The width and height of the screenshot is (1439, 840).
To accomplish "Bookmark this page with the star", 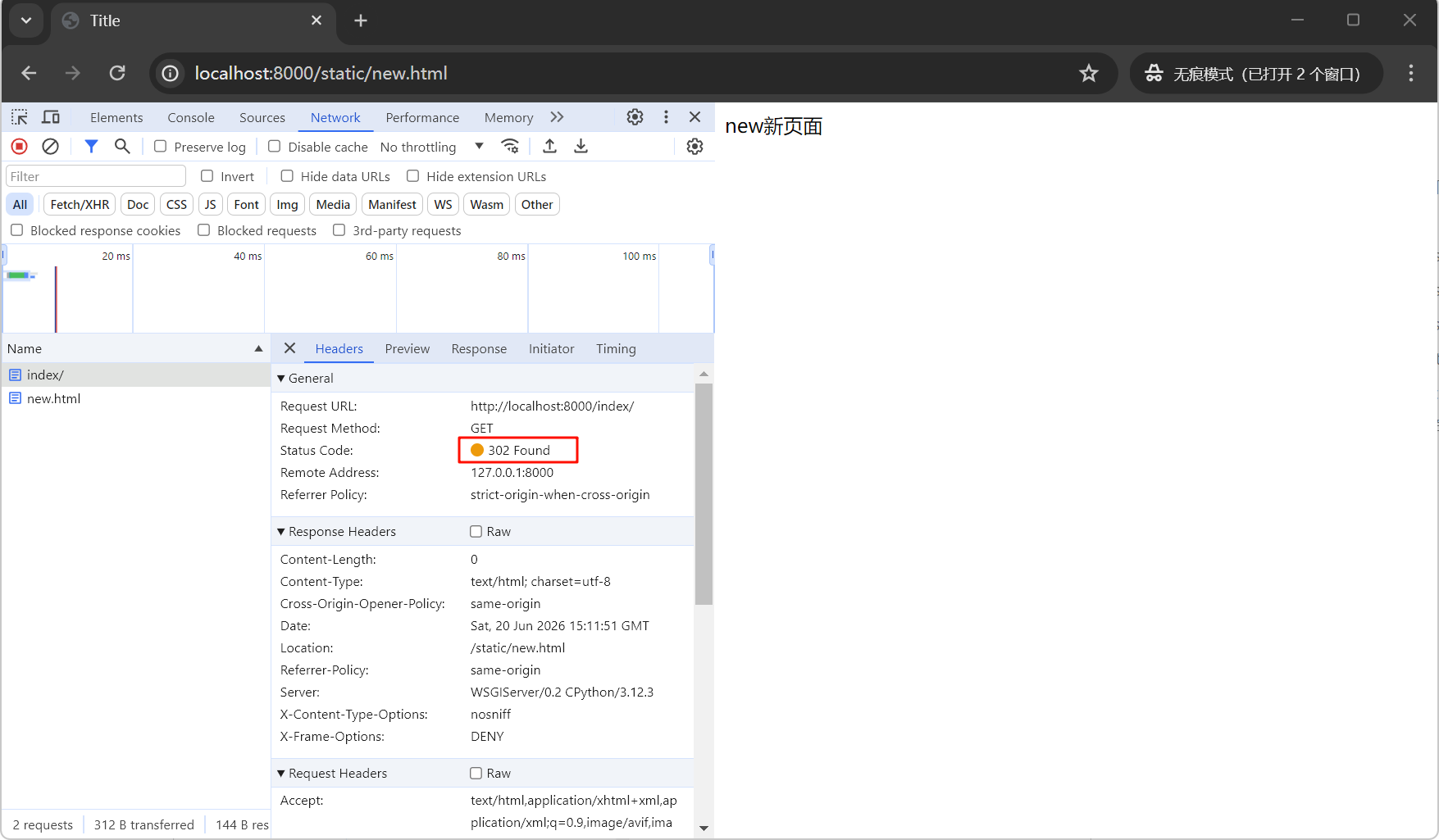I will (1088, 74).
